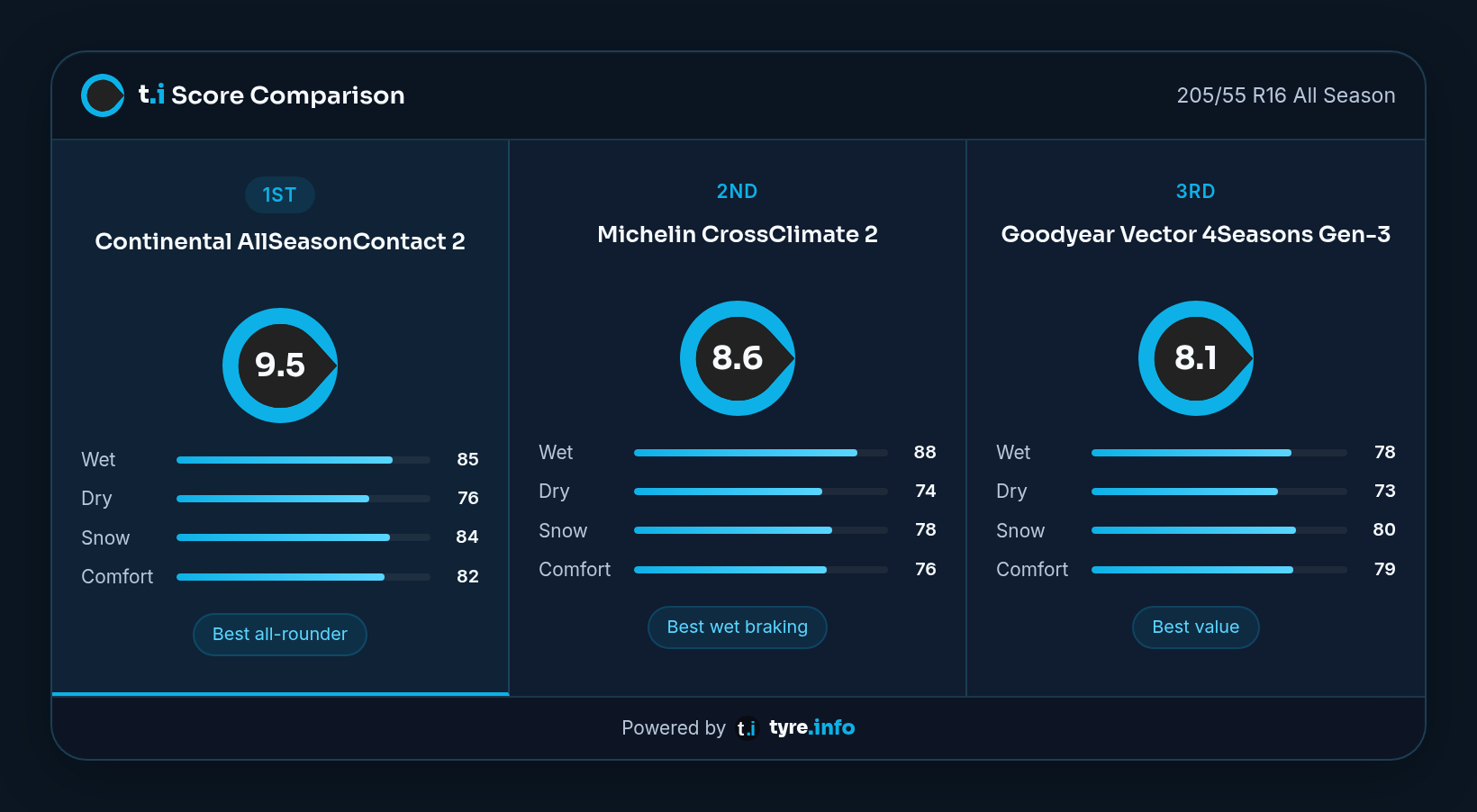Click the Michelin CrossClimate 2 title

pos(738,234)
